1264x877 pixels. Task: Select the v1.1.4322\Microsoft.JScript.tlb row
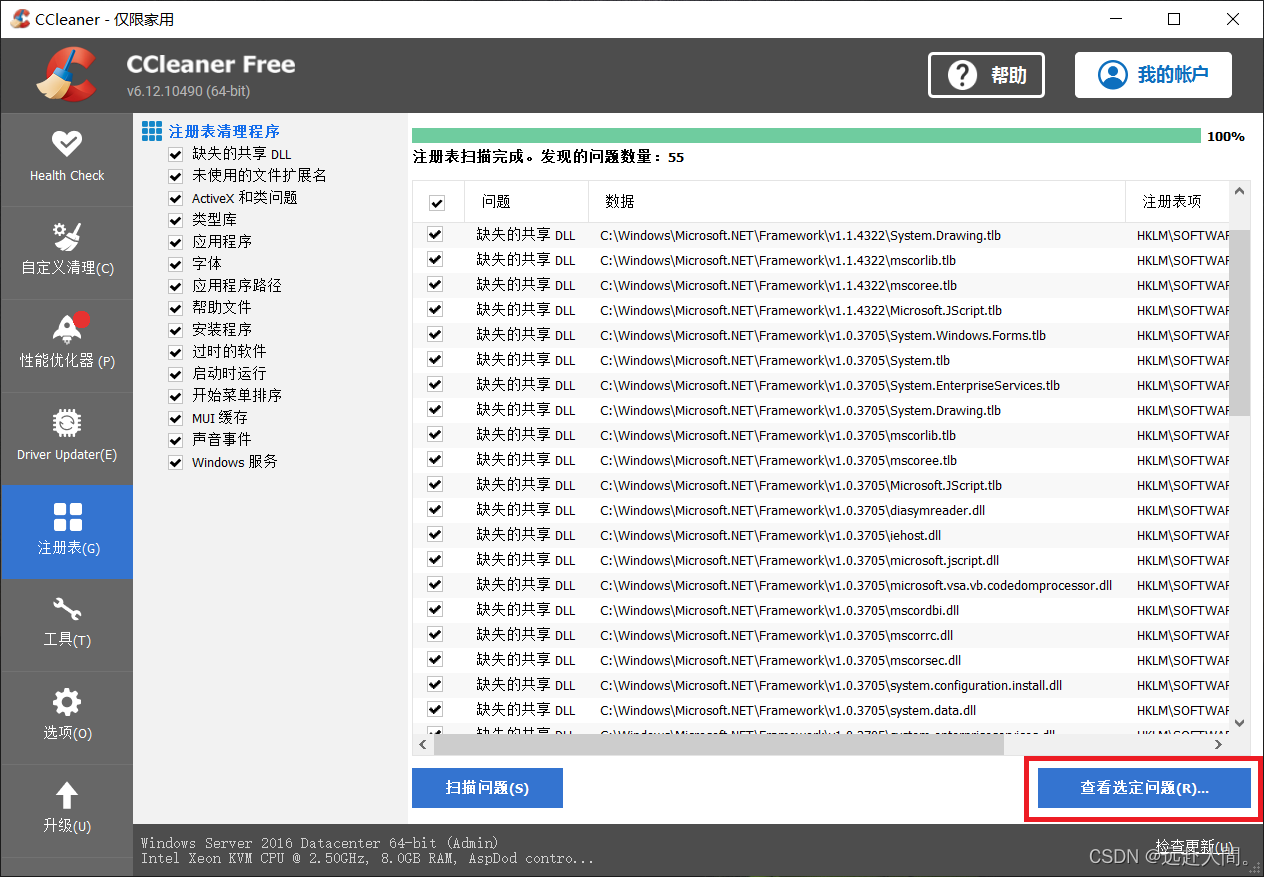click(x=821, y=310)
